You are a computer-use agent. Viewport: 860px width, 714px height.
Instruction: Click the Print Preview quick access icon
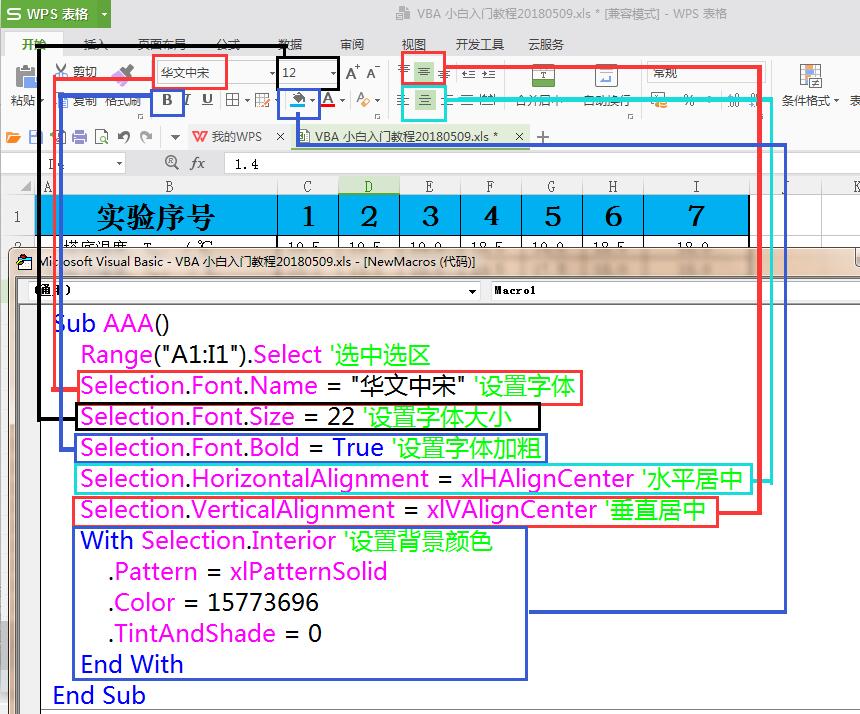(101, 137)
